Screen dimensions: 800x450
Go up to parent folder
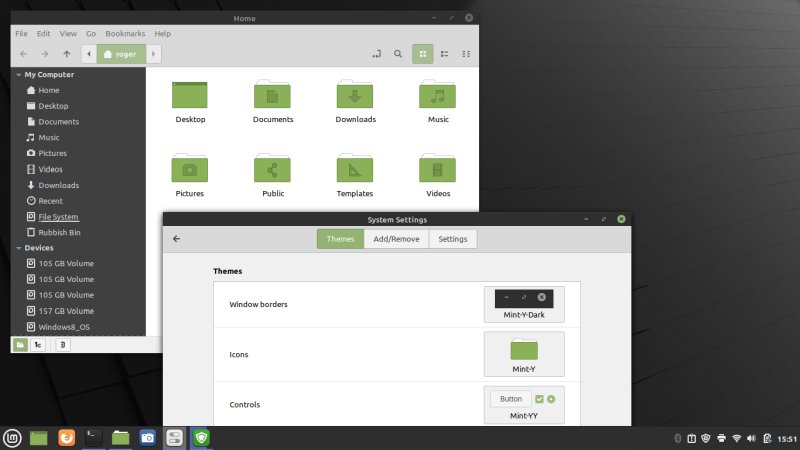click(67, 54)
